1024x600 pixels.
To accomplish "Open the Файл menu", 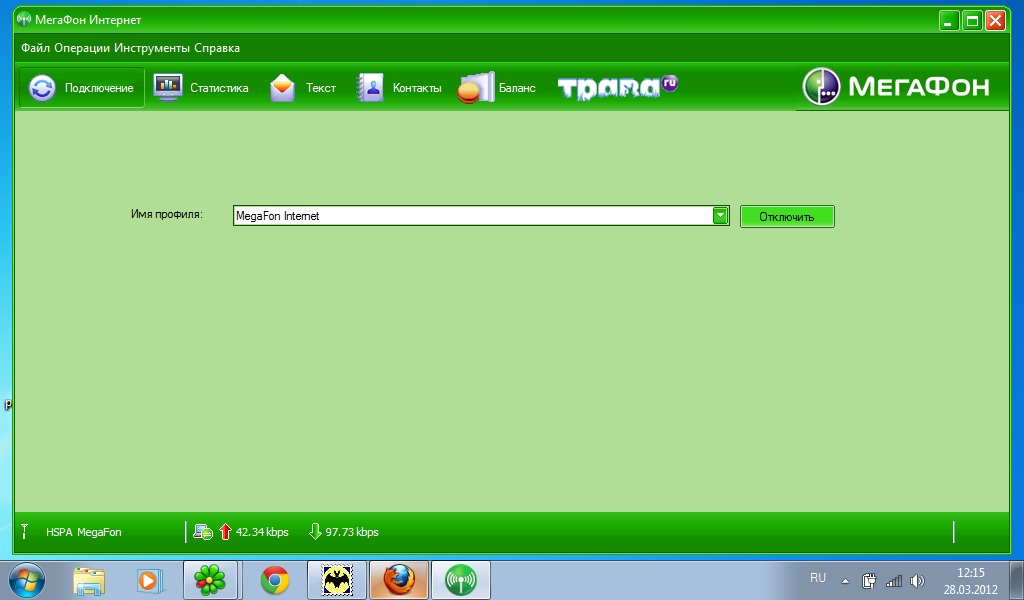I will [x=35, y=48].
